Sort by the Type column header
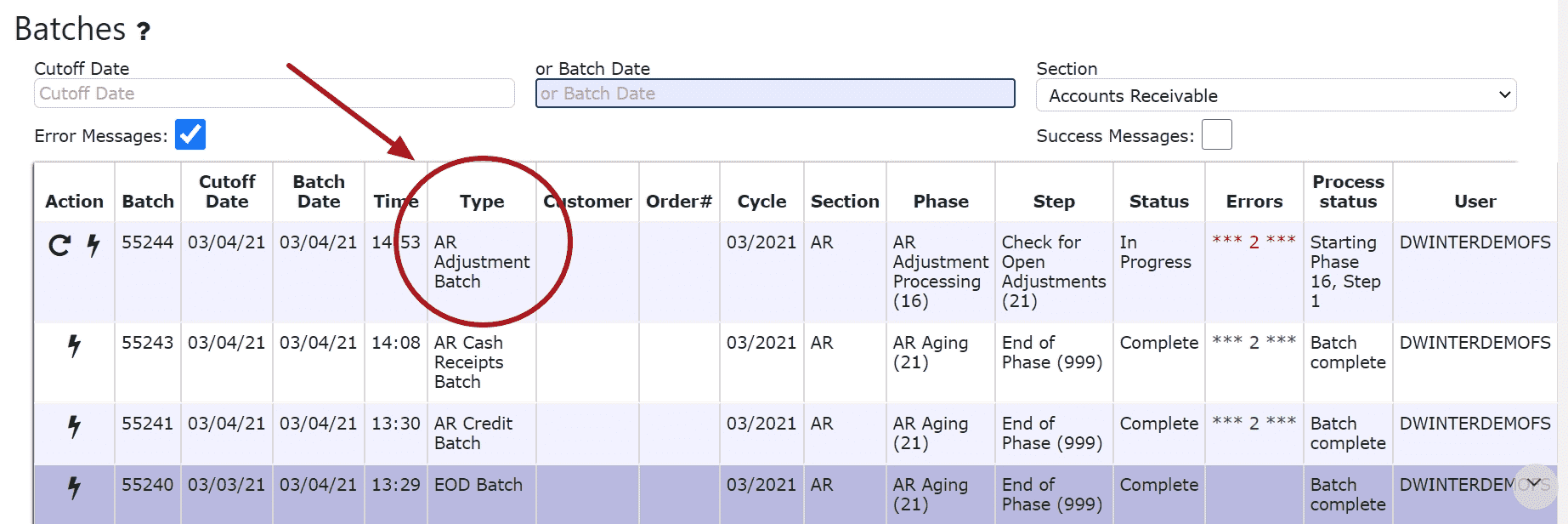Screen dimensions: 1568x524 (482, 202)
